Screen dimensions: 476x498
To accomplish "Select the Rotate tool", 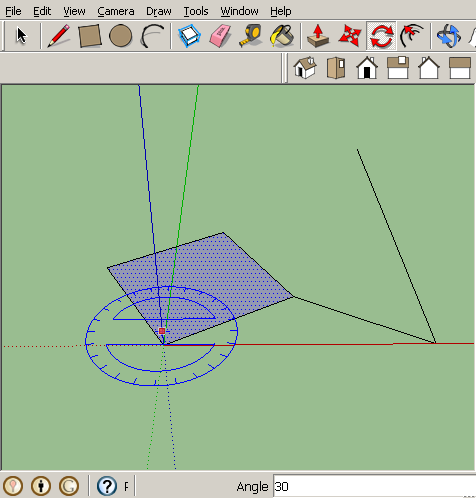I will coord(381,36).
